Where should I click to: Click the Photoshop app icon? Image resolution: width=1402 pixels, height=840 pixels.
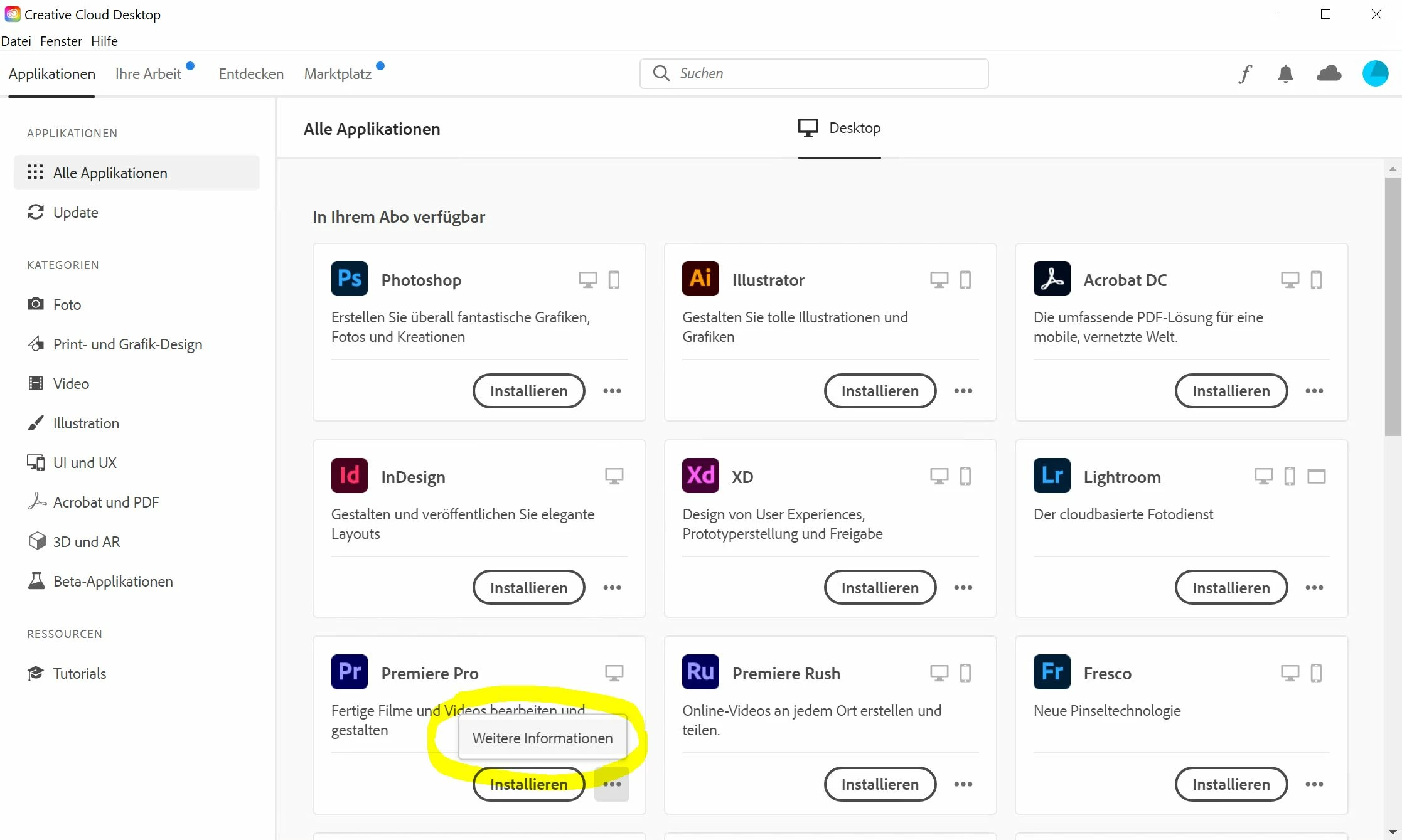point(349,279)
